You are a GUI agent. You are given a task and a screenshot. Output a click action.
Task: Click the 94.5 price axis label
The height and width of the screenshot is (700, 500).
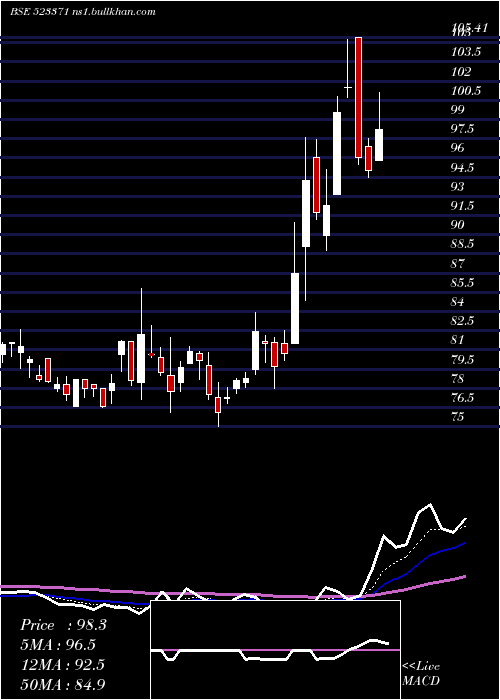(463, 168)
